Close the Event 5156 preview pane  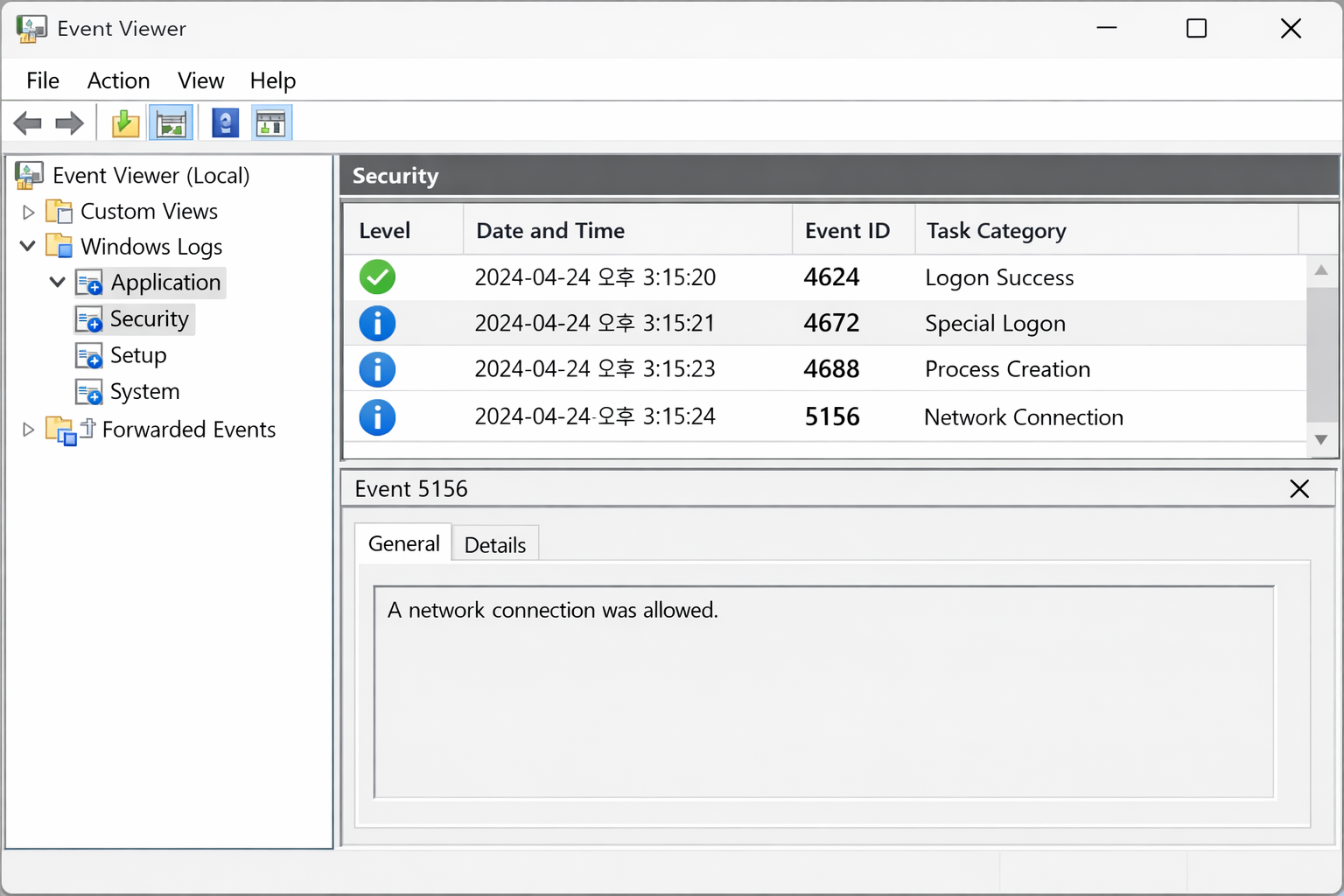pos(1299,489)
